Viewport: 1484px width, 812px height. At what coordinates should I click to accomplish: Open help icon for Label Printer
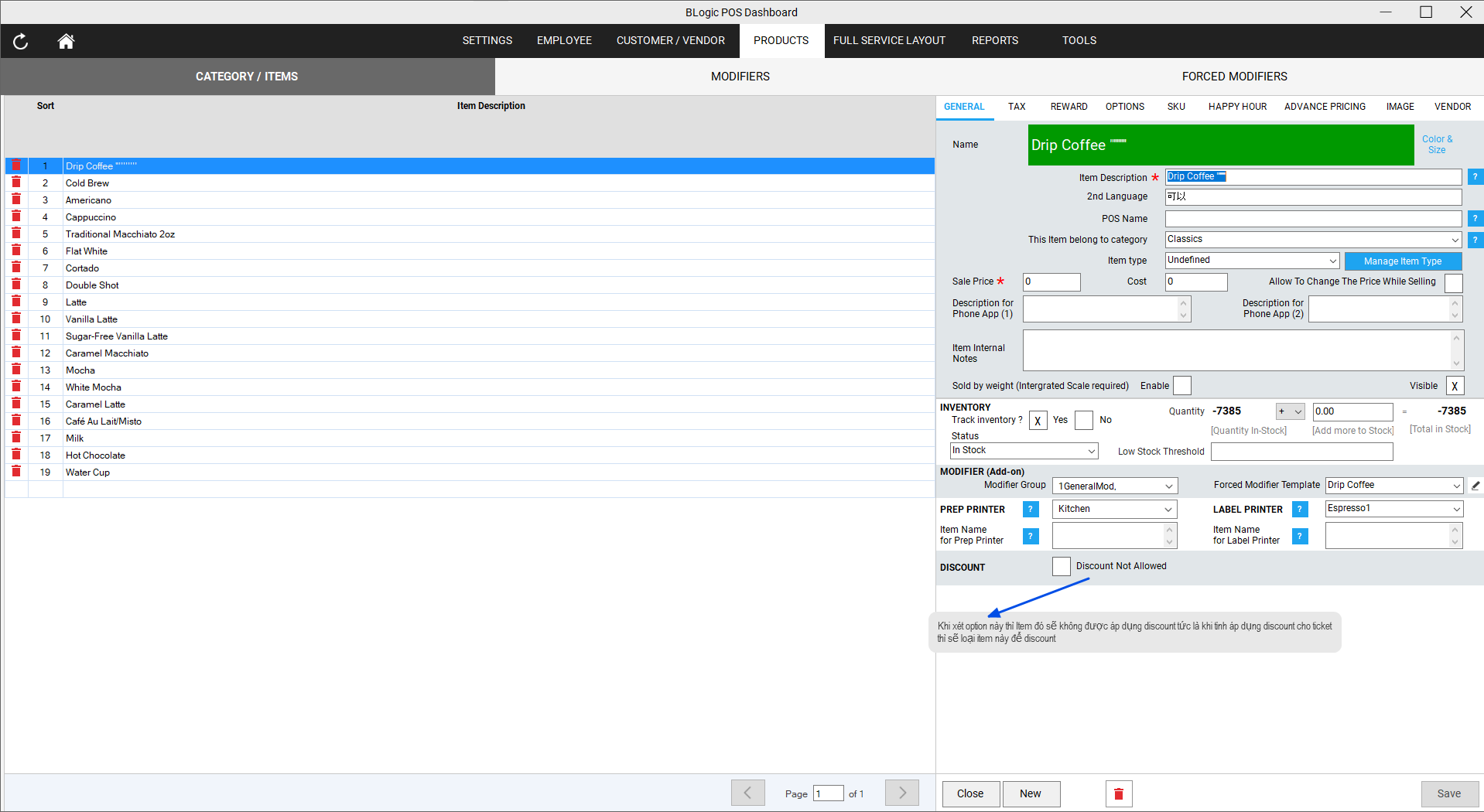[x=1300, y=510]
